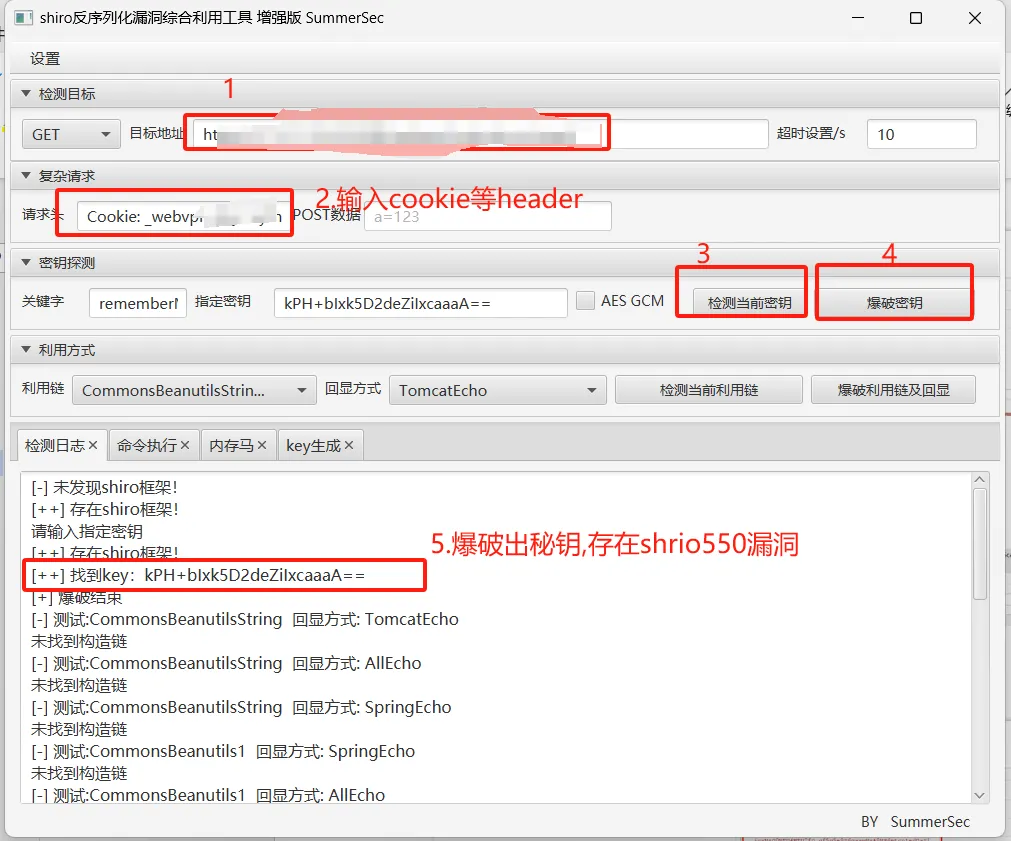This screenshot has width=1011, height=841.
Task: Close the 内存马 tab with its X
Action: (x=262, y=445)
